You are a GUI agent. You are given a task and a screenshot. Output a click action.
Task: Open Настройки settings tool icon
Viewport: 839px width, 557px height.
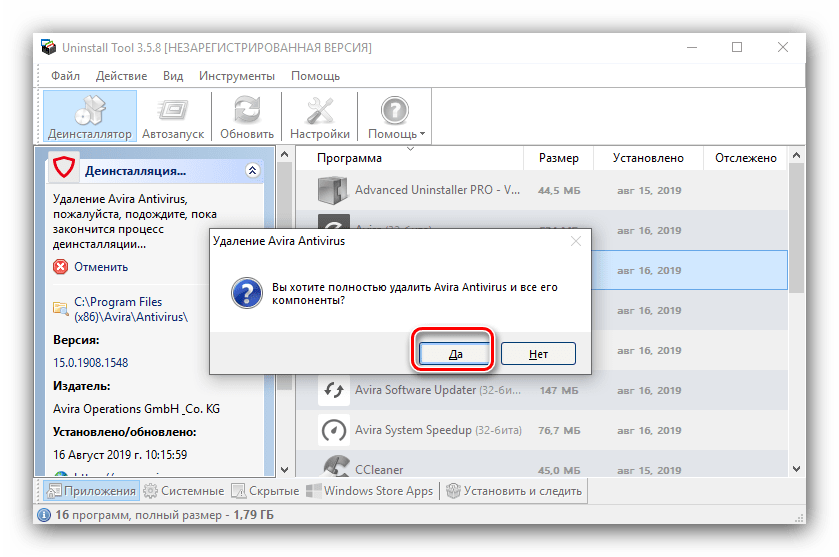(x=319, y=110)
